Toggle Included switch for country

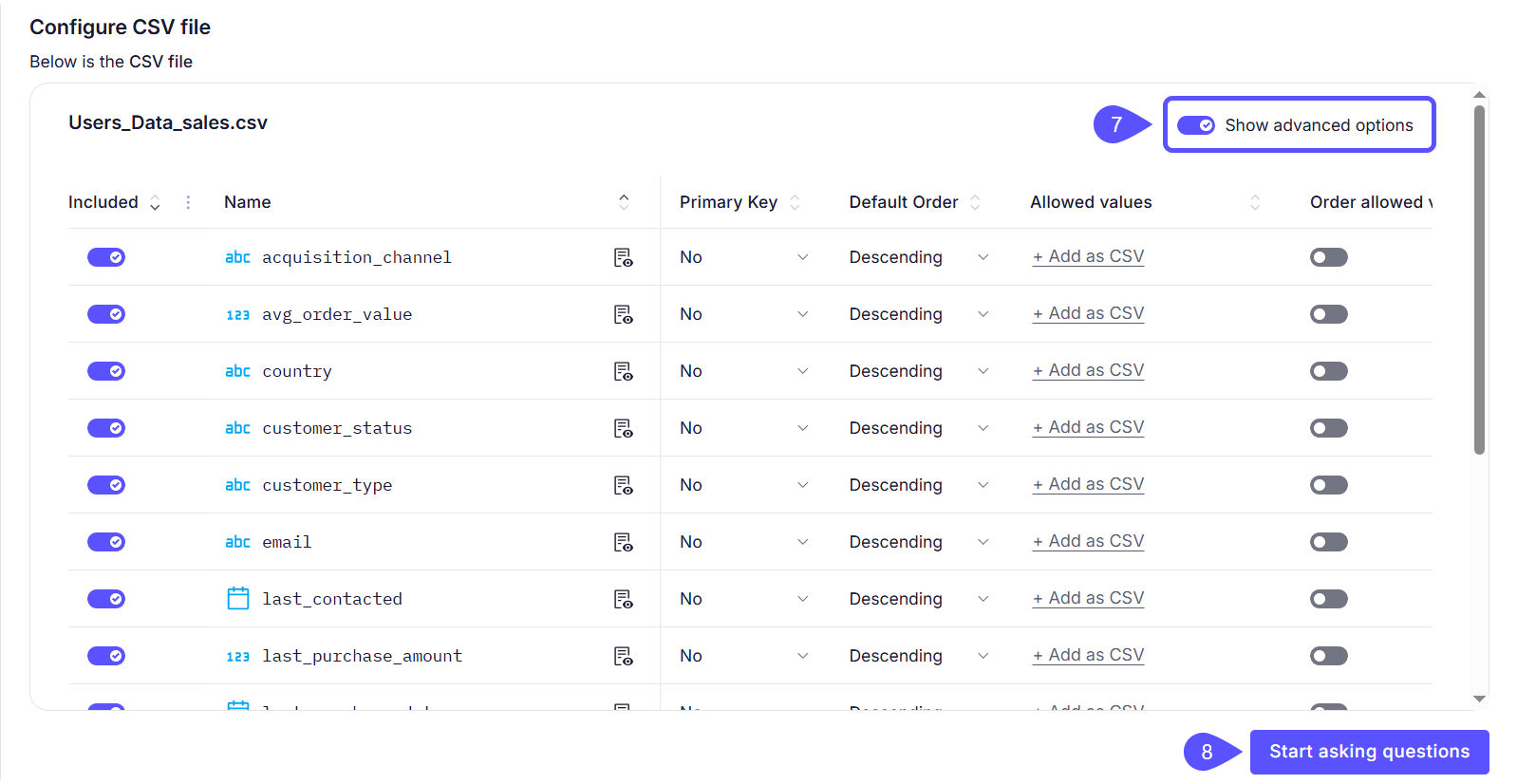pos(106,371)
